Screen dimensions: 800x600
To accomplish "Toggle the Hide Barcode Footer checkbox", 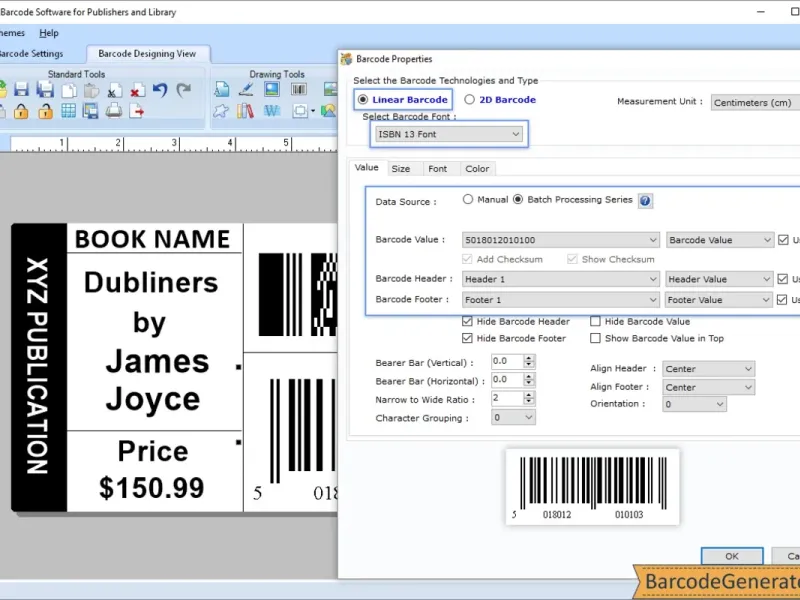I will pos(467,338).
